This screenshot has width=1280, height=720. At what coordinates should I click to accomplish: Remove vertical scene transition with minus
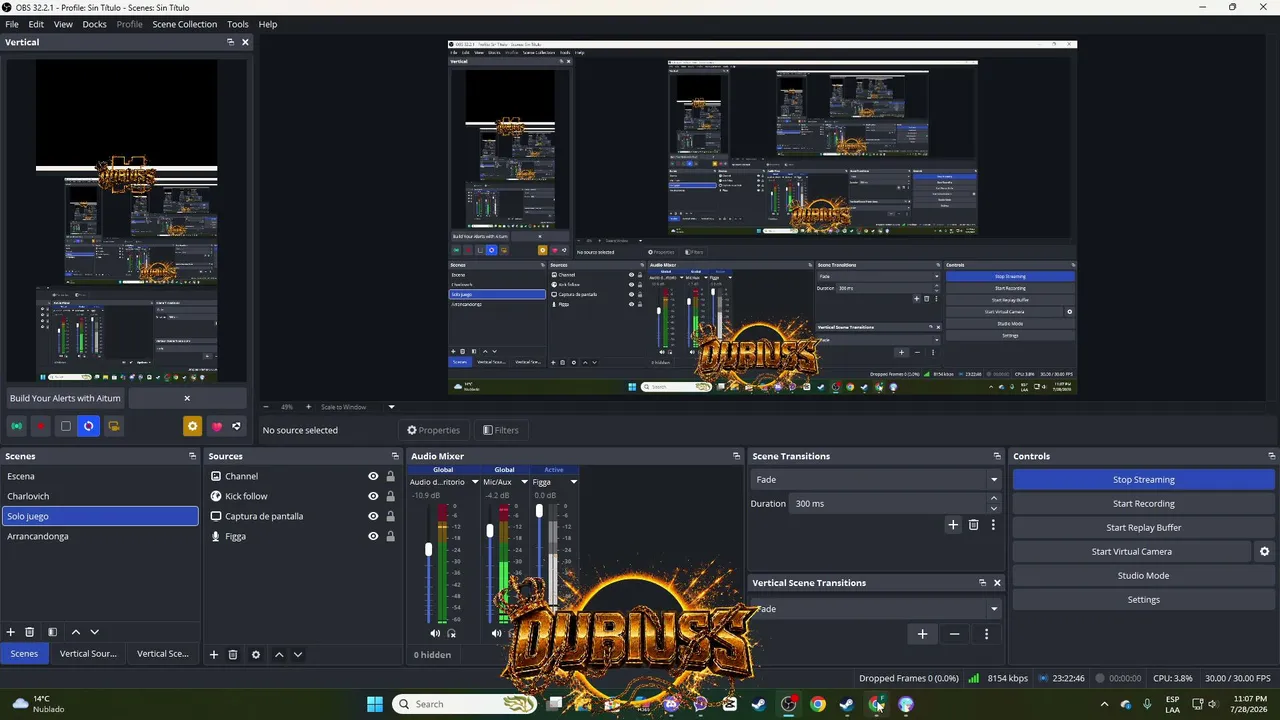click(954, 634)
